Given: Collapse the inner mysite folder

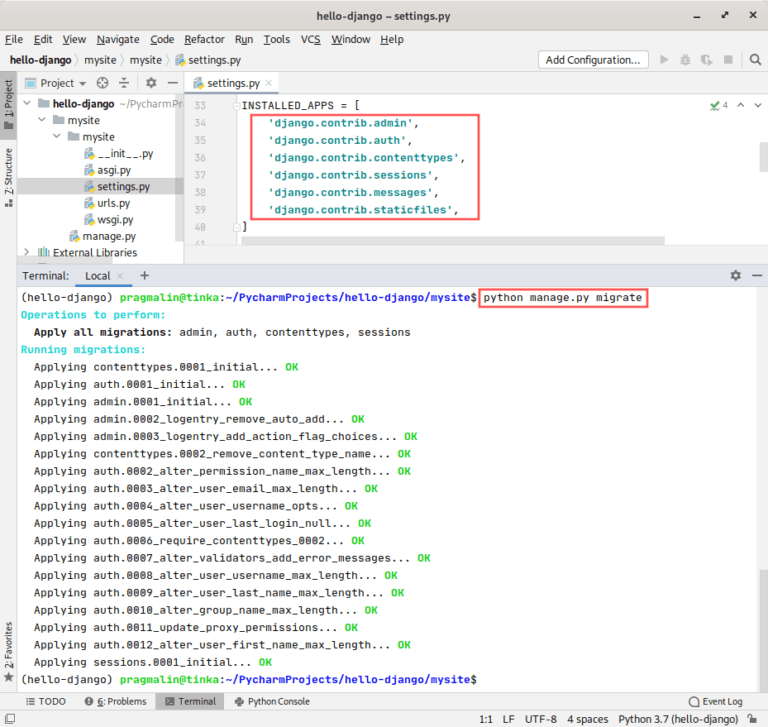Looking at the screenshot, I should [57, 136].
